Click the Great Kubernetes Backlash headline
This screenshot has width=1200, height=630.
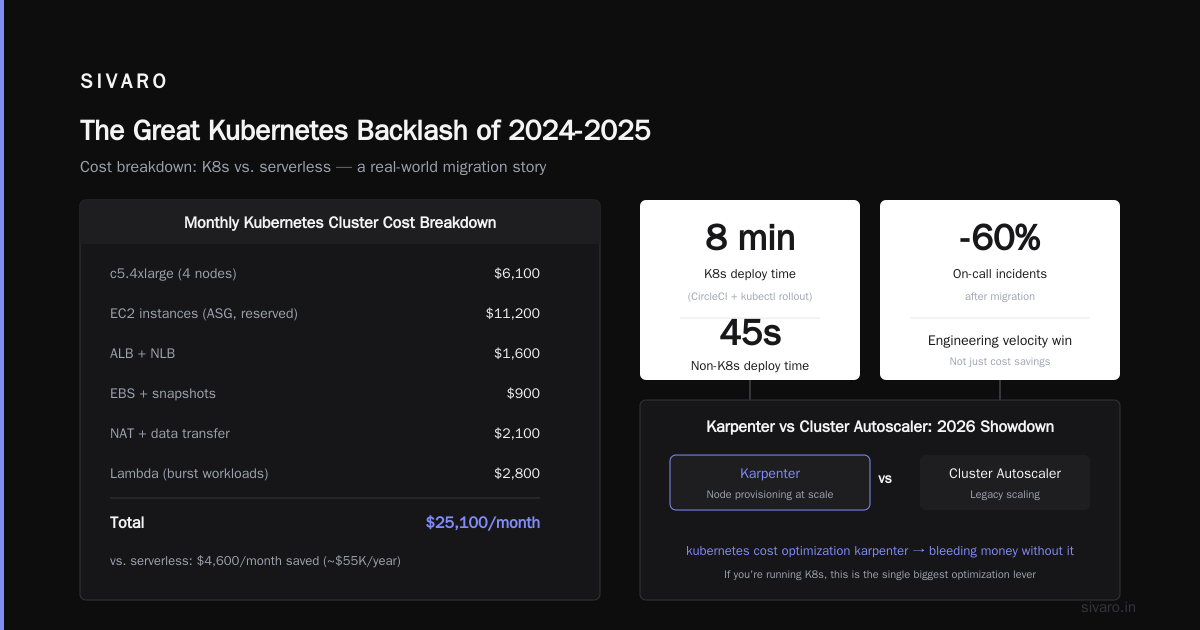click(x=365, y=131)
